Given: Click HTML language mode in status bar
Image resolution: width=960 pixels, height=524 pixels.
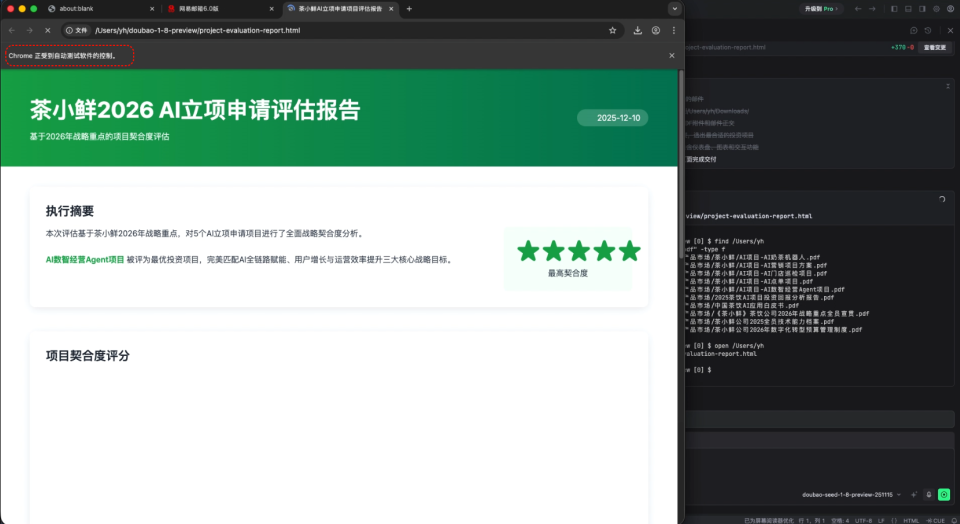Looking at the screenshot, I should click(x=911, y=520).
